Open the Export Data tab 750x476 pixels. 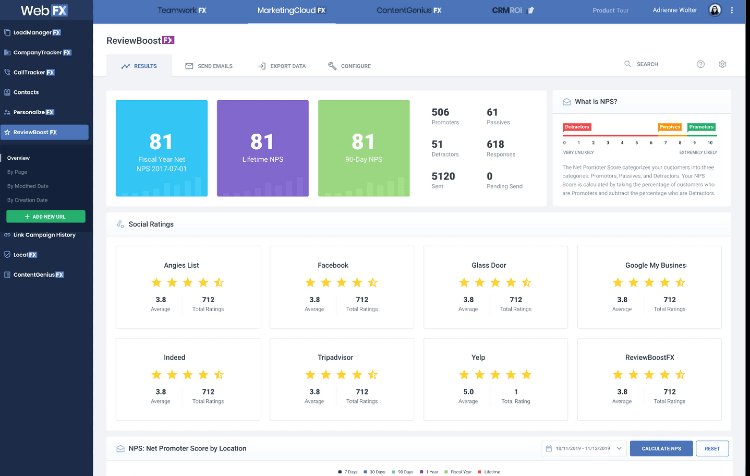tap(281, 66)
